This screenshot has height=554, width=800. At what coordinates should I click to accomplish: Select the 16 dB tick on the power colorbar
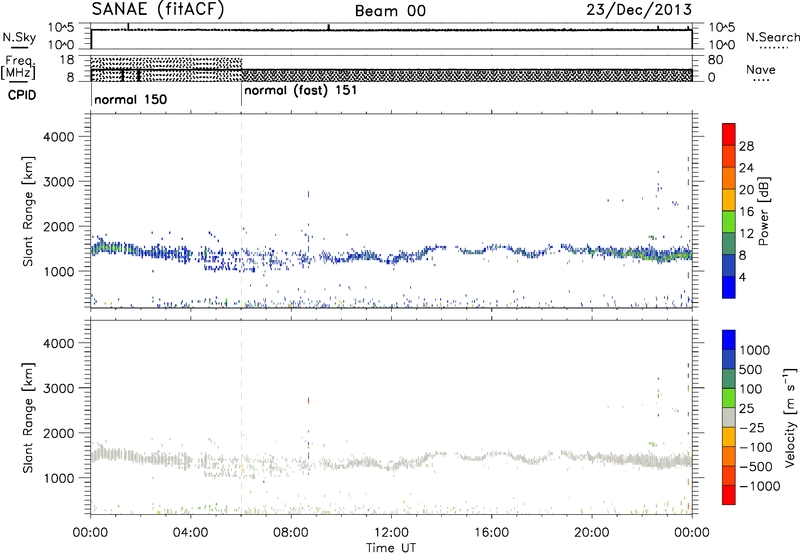point(746,212)
